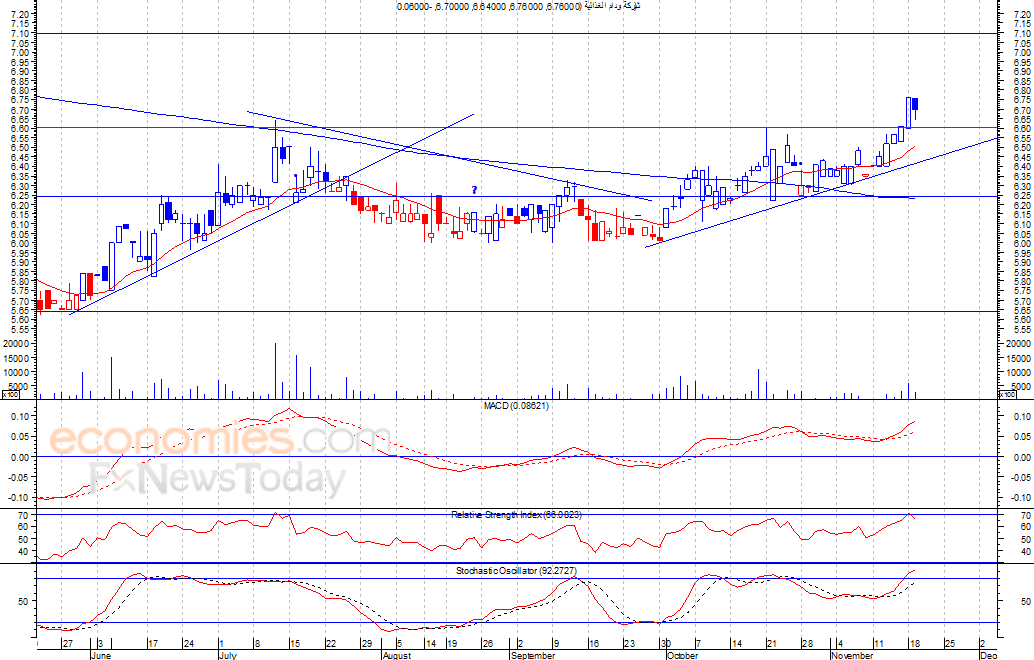Open the economies.com watermark link
The height and width of the screenshot is (660, 1034).
point(219,438)
